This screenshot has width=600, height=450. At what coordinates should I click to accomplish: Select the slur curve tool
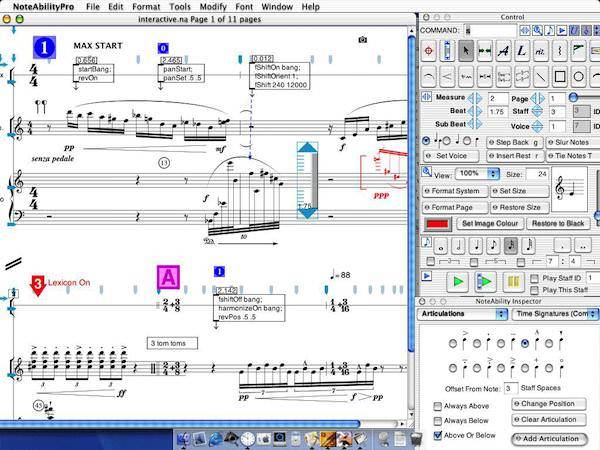431,76
